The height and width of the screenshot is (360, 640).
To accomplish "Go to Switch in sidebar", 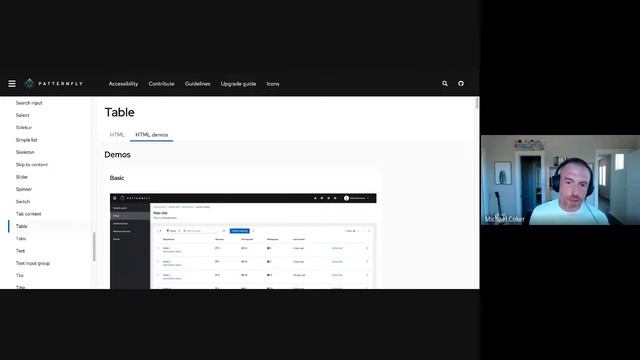I will [x=23, y=201].
